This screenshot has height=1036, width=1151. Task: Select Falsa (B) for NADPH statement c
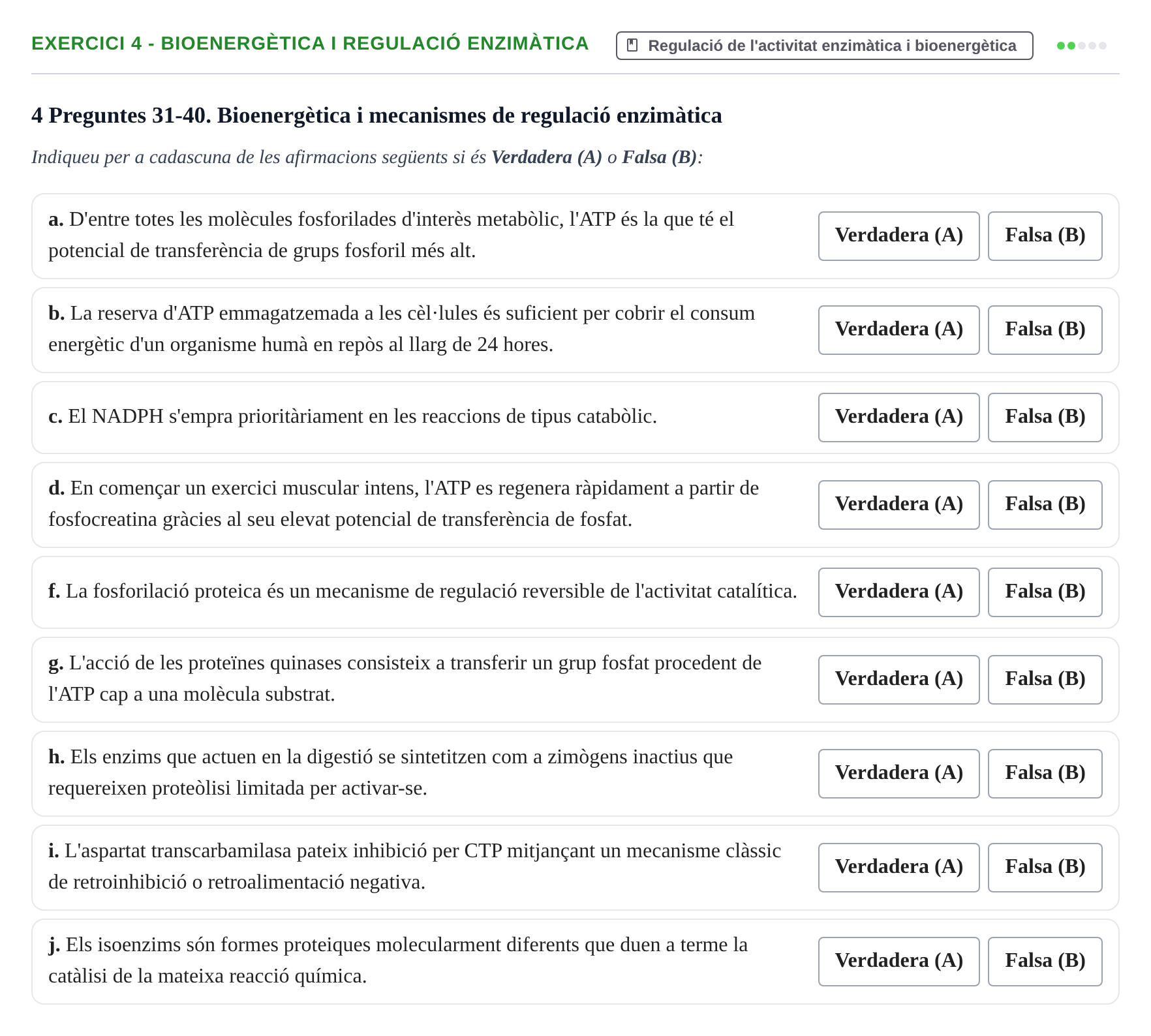point(1045,418)
